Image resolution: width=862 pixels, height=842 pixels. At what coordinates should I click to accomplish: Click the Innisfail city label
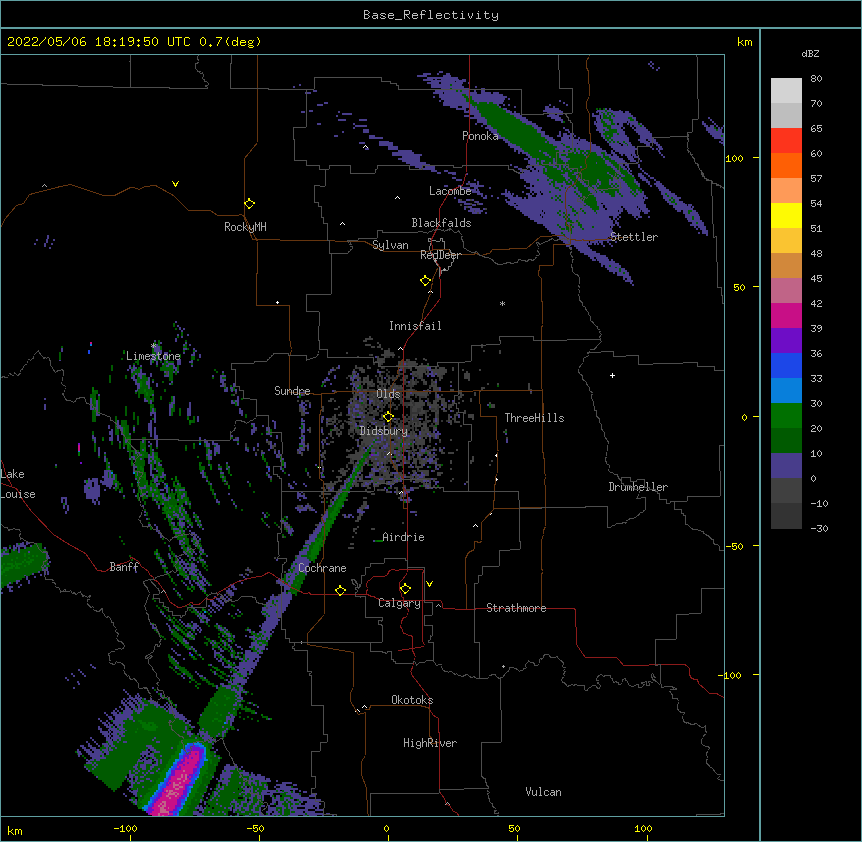point(415,326)
